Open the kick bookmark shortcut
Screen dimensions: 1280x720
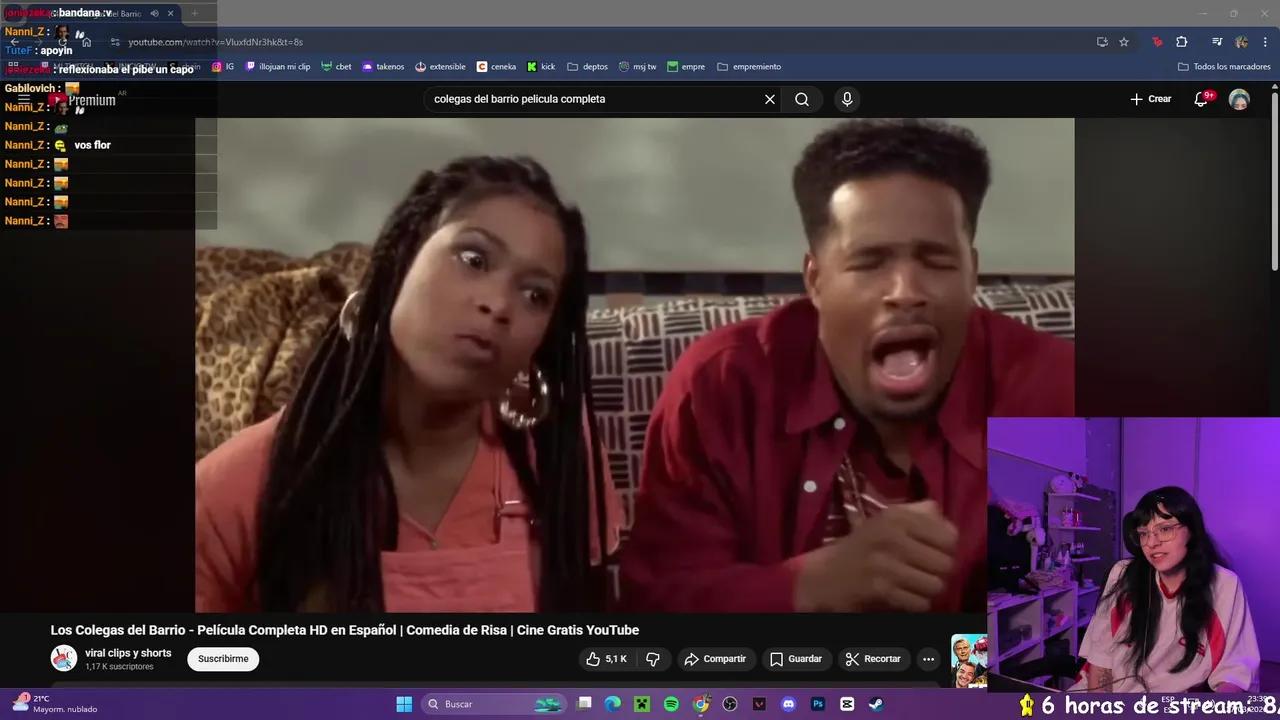pyautogui.click(x=541, y=66)
